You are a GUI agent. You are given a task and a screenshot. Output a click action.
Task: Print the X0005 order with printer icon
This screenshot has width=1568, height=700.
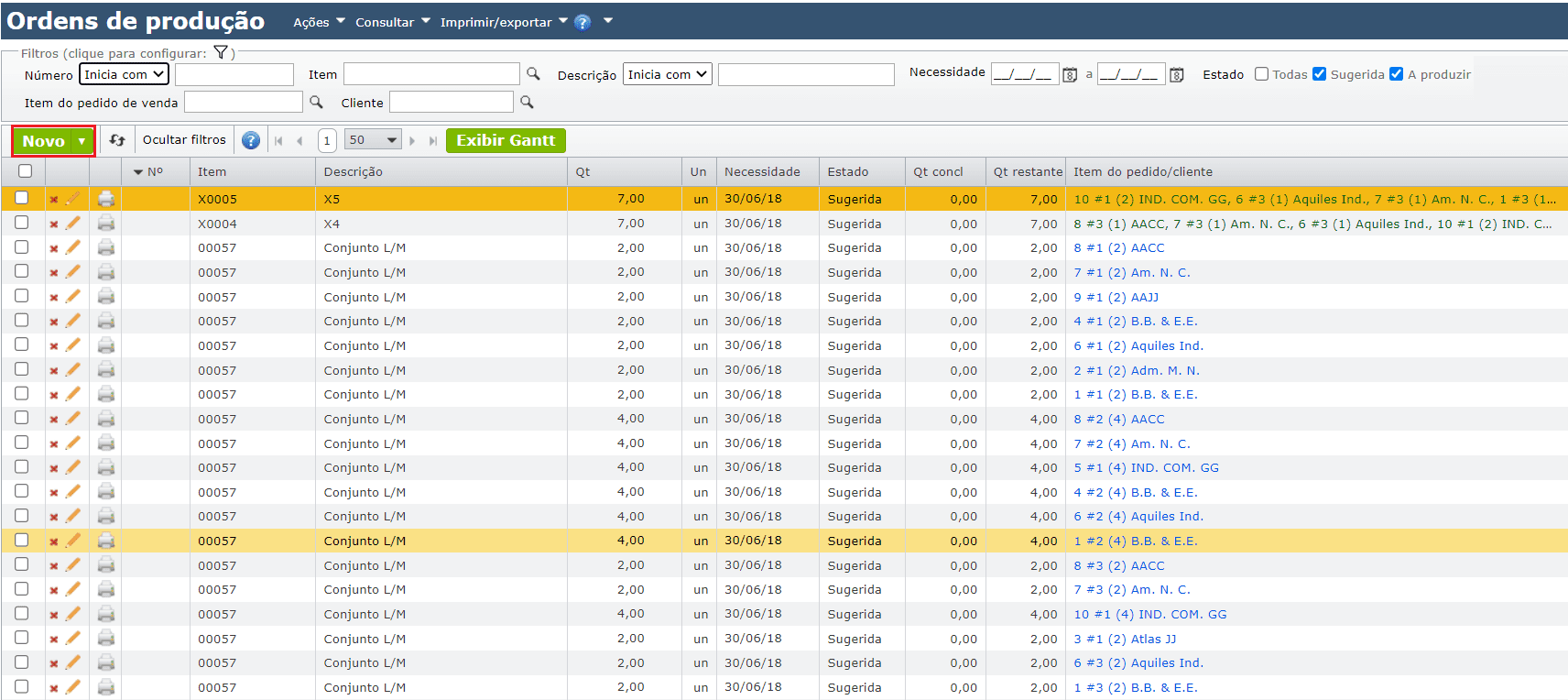[106, 199]
